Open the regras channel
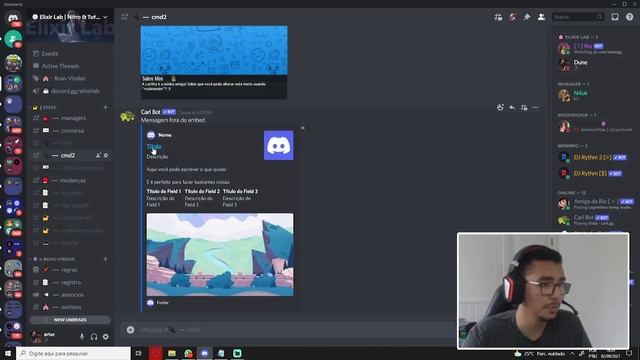 click(70, 270)
